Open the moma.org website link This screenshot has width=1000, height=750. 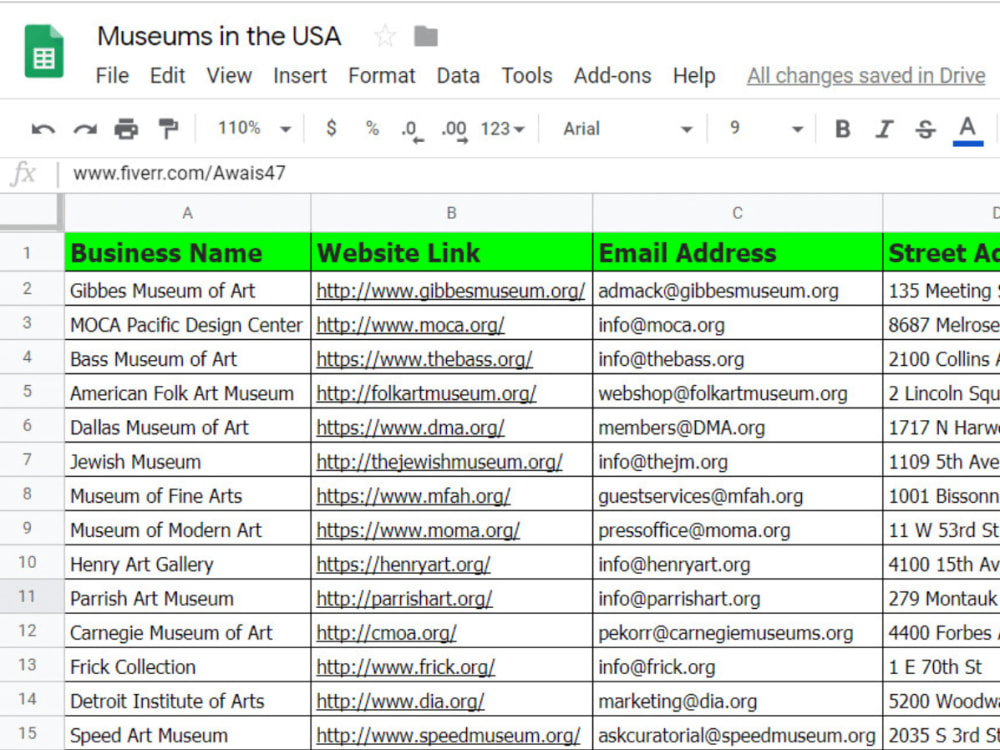(x=418, y=531)
